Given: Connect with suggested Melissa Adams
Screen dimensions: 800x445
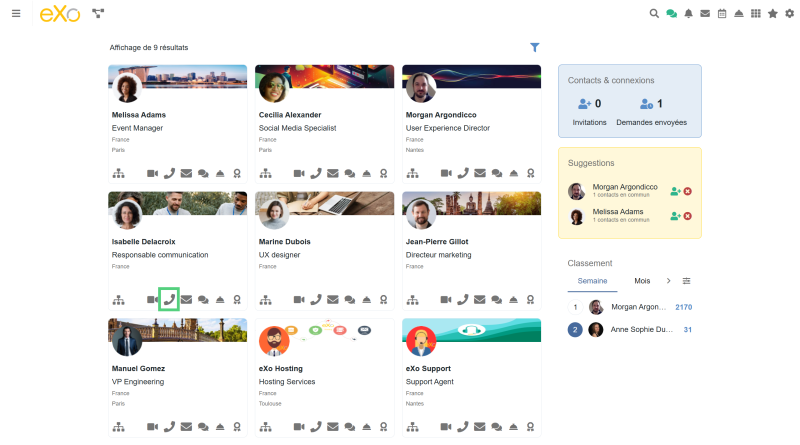Looking at the screenshot, I should (676, 216).
